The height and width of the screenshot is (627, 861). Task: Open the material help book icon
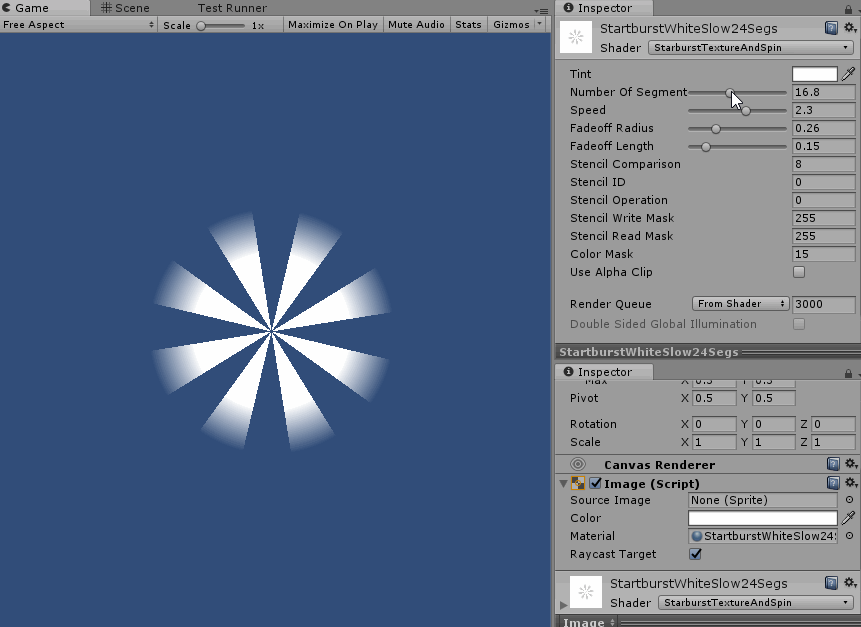[x=831, y=28]
